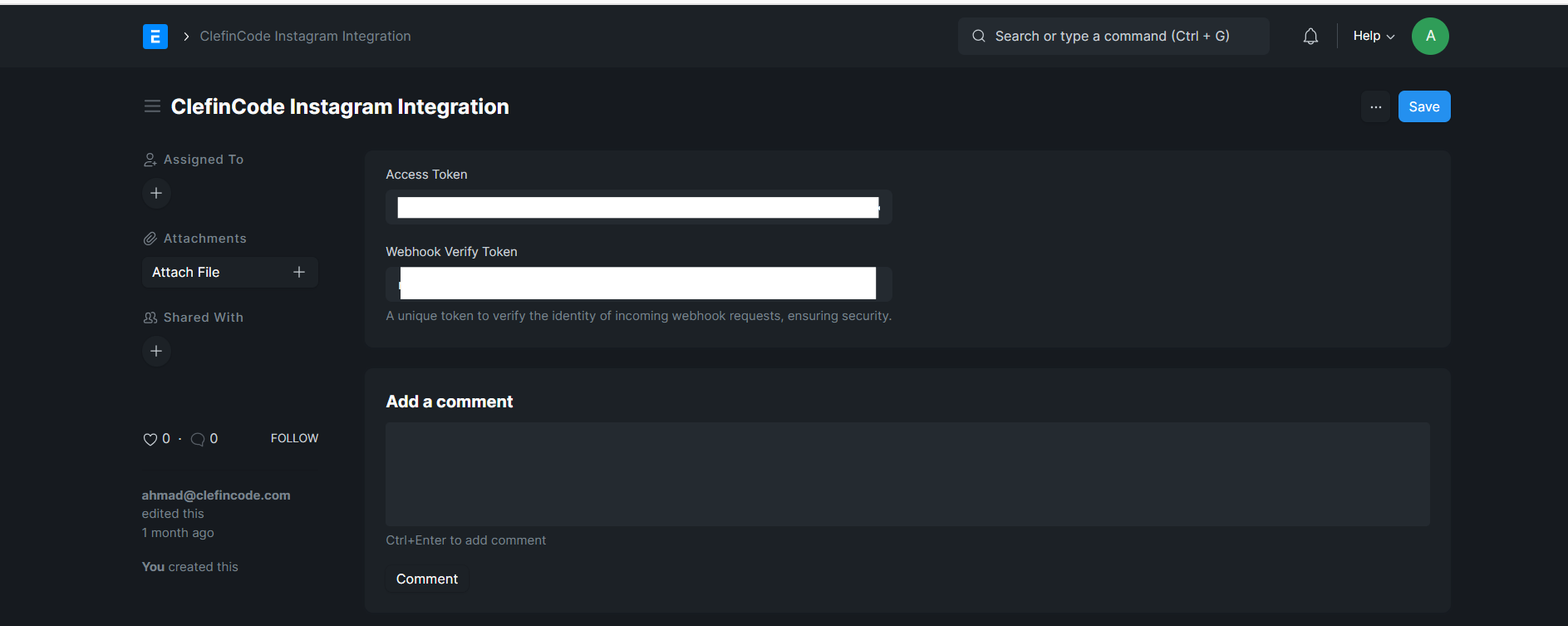1568x626 pixels.
Task: Like the document with the heart icon
Action: [150, 439]
